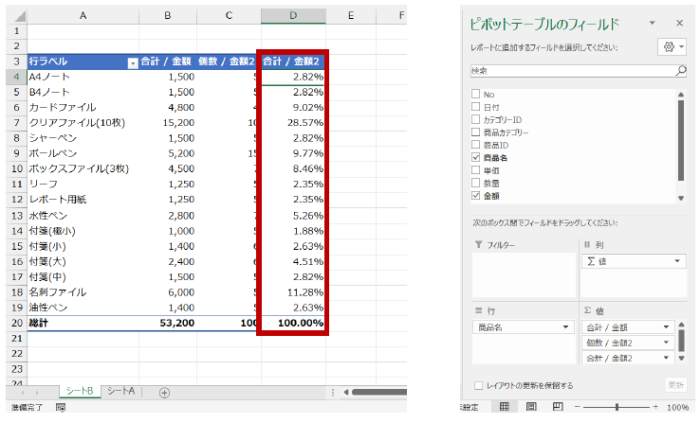The width and height of the screenshot is (700, 423).
Task: Click the field search input box
Action: 570,71
